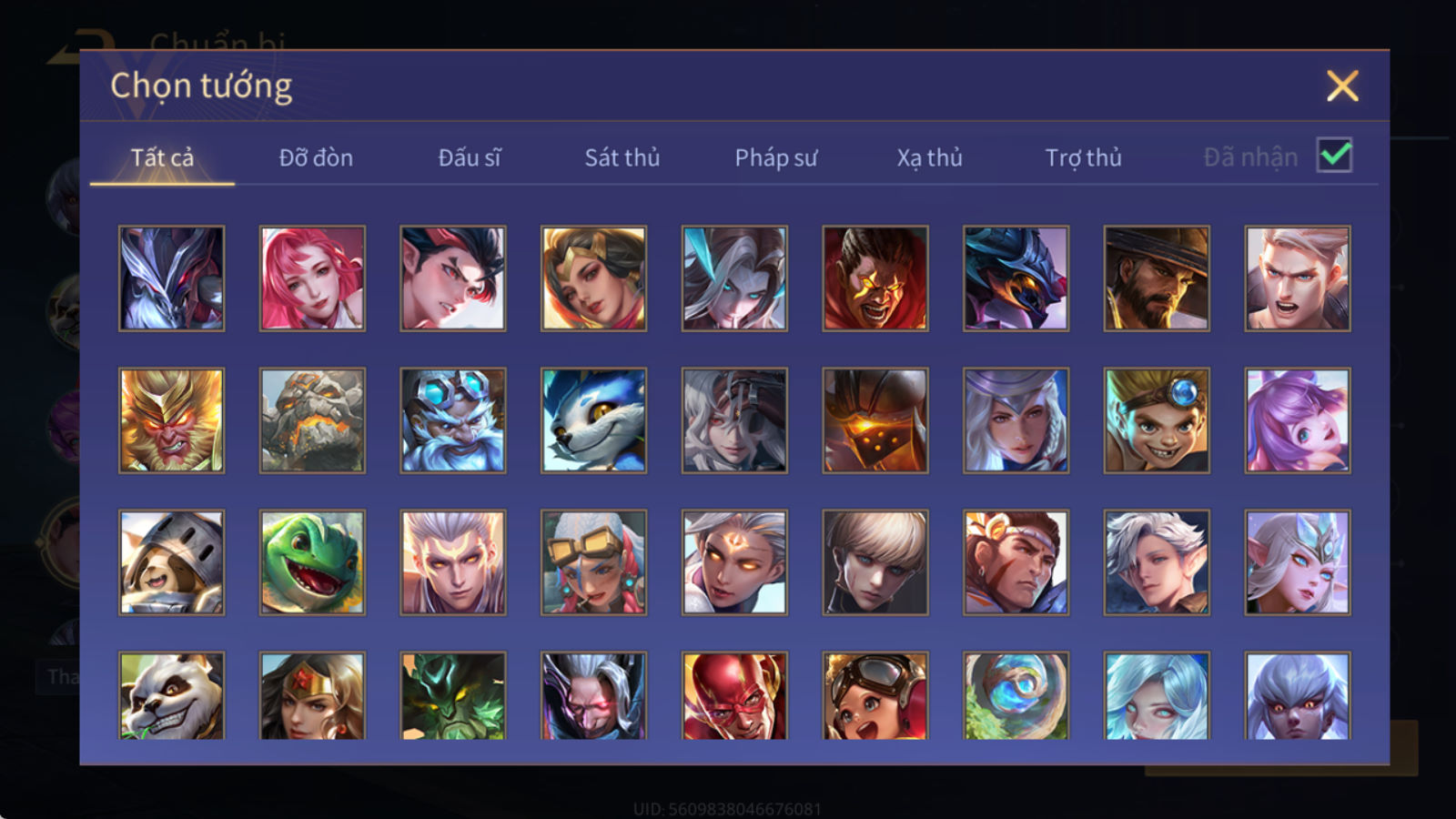Filter by Pháp sư heroes
This screenshot has width=1456, height=819.
tap(776, 157)
